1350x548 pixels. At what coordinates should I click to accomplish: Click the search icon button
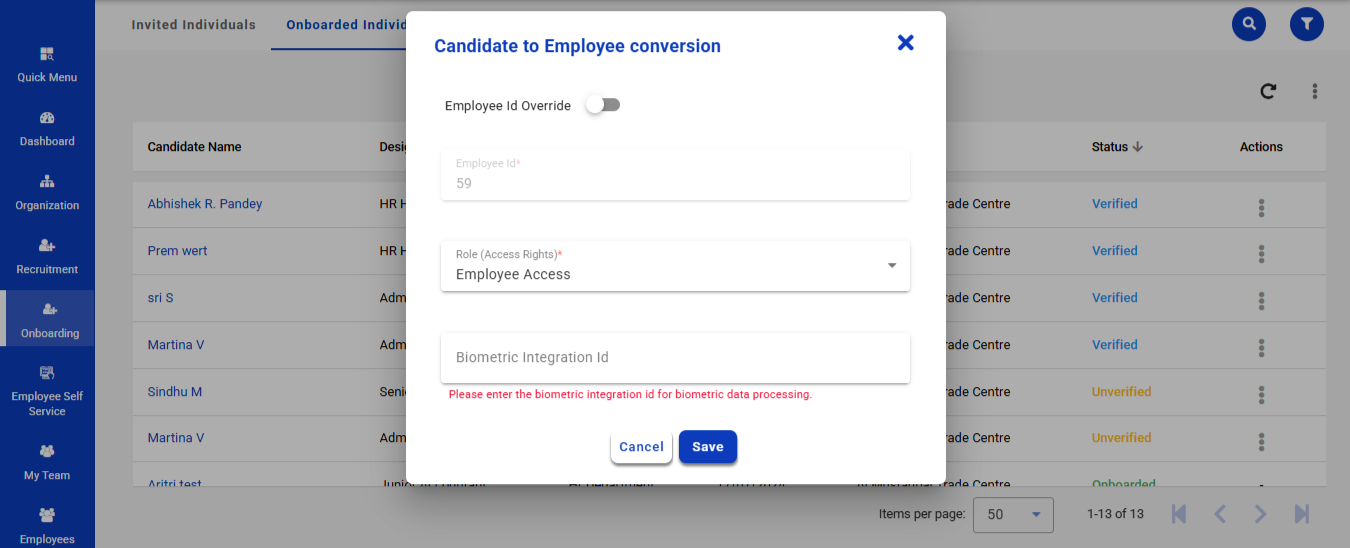pos(1248,24)
